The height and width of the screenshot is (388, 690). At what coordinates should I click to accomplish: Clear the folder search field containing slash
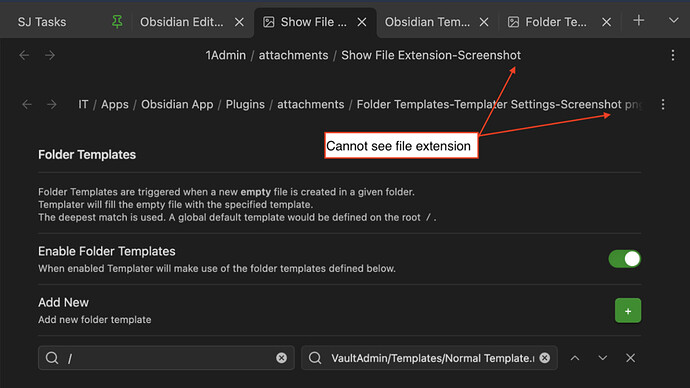[x=282, y=358]
